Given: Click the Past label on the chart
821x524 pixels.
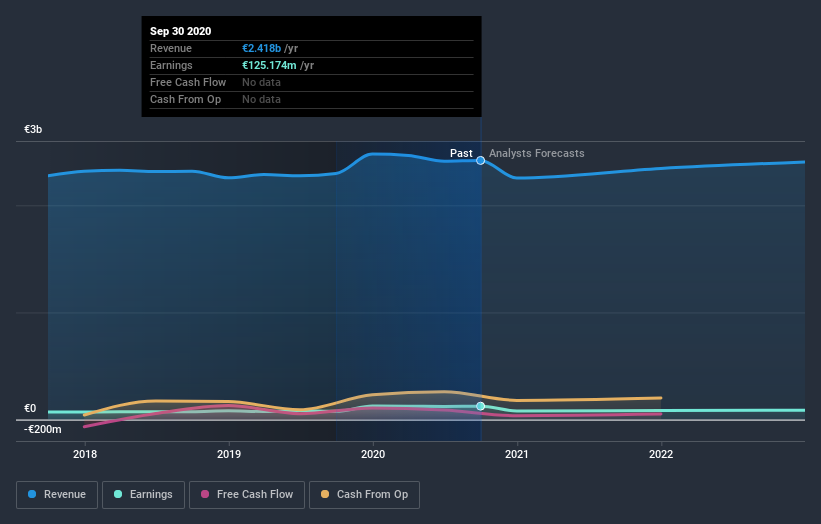Looking at the screenshot, I should [x=461, y=153].
